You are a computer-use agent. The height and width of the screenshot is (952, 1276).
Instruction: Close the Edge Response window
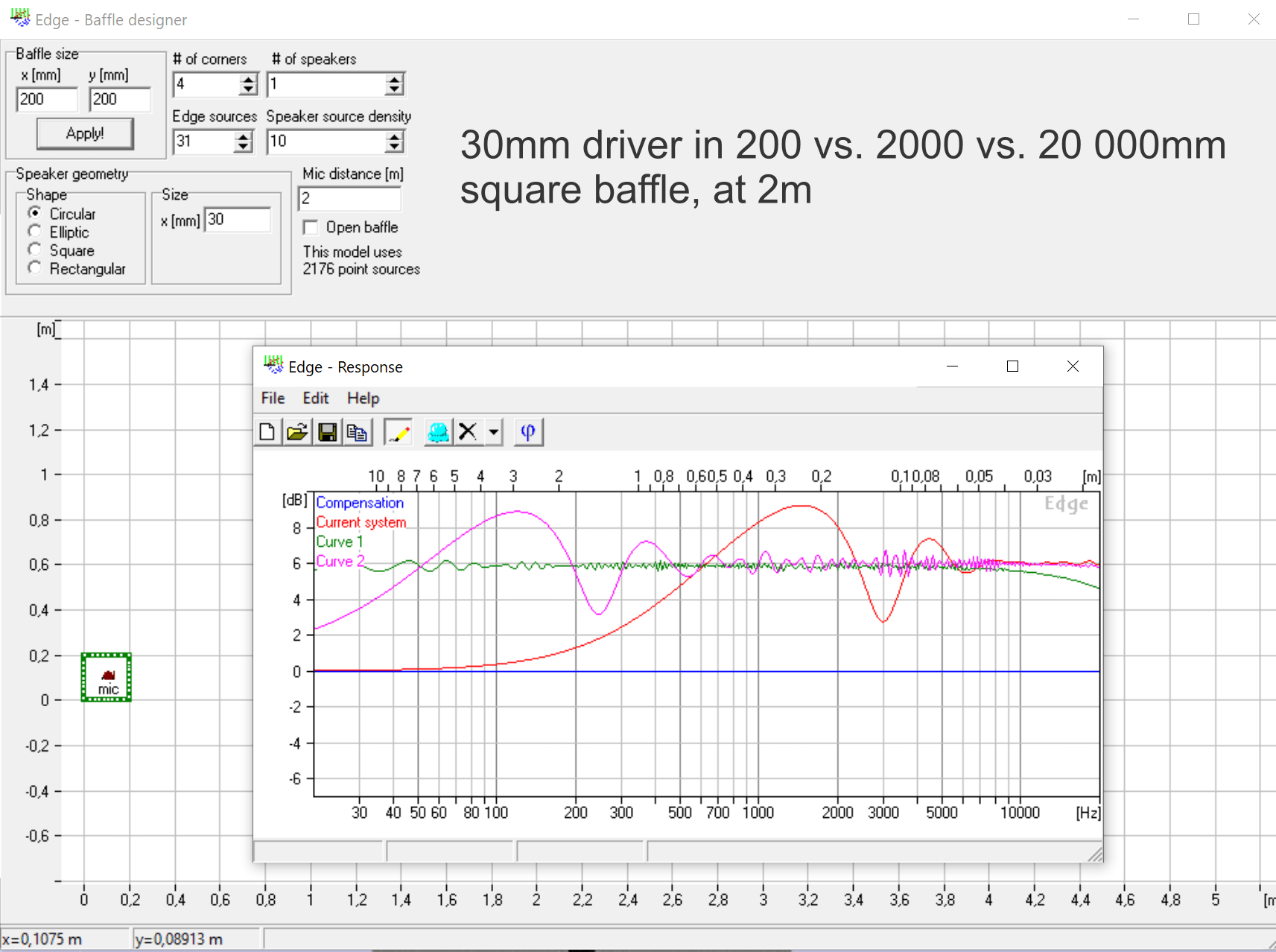1073,366
